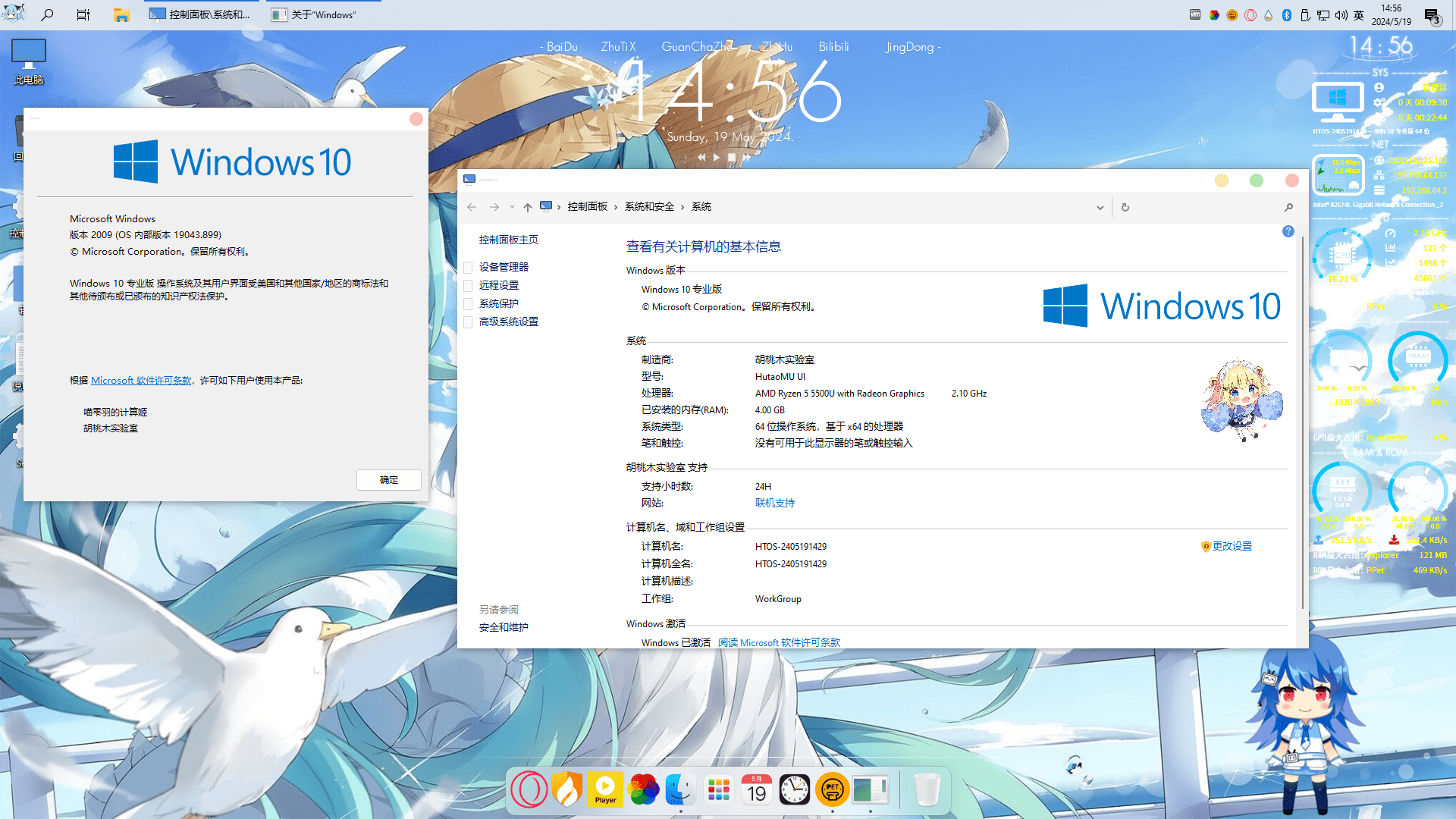The height and width of the screenshot is (819, 1456).
Task: Click play button under desktop clock
Action: (x=716, y=158)
